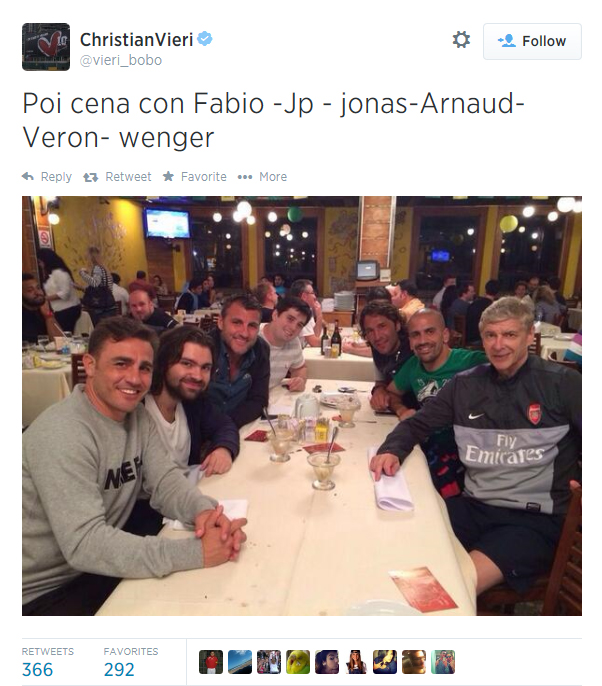Click the last avatar in the row
This screenshot has width=602, height=686.
pyautogui.click(x=443, y=662)
